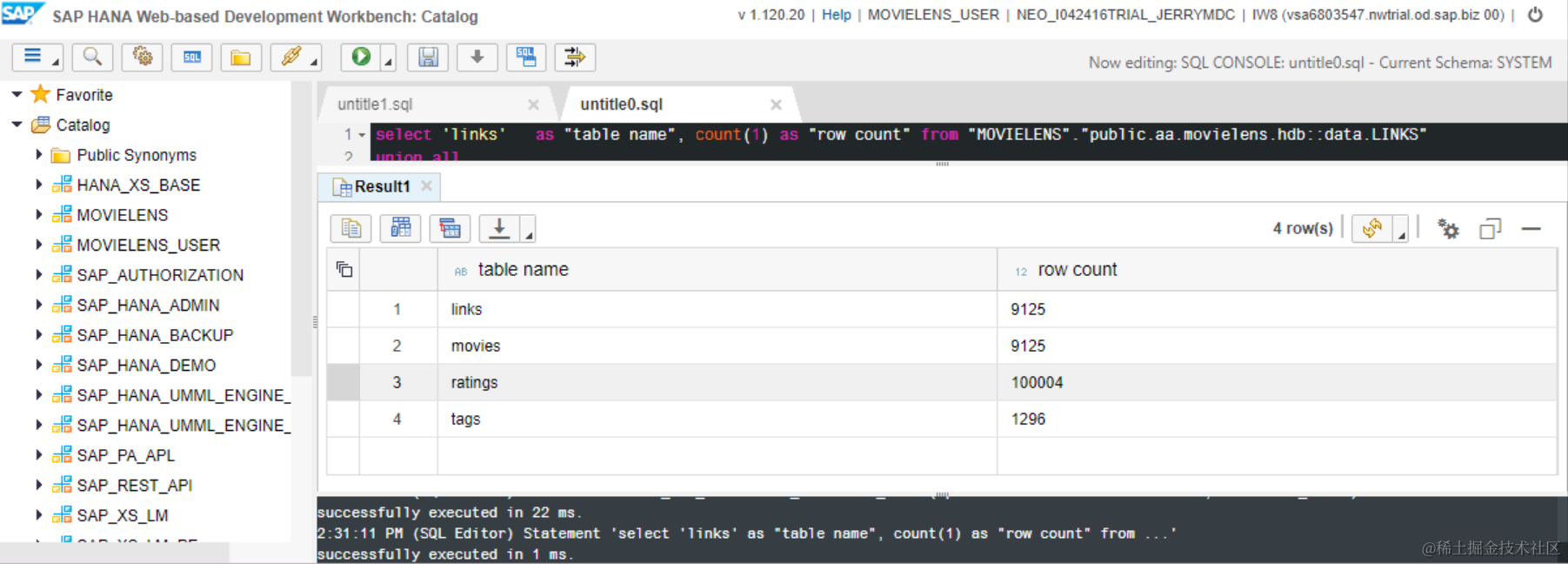Open SQL console via SQL icon
The image size is (1568, 564).
coord(192,57)
